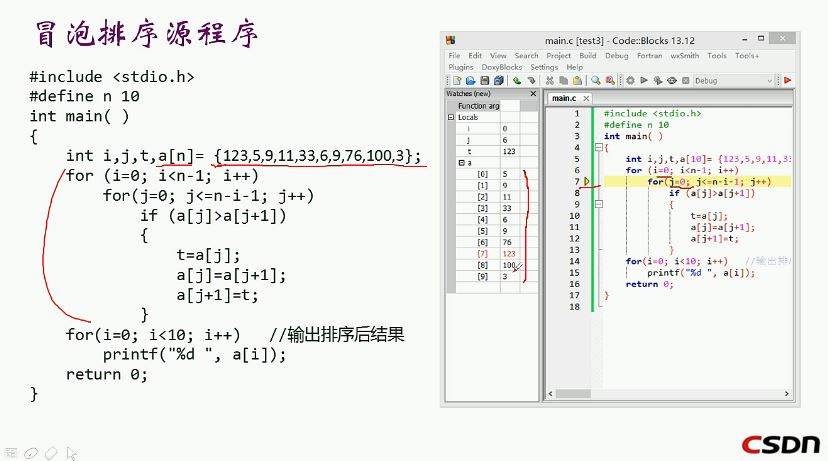Viewport: 828px width, 461px height.
Task: Click the 'Function arg' row in Watches
Action: click(x=492, y=106)
